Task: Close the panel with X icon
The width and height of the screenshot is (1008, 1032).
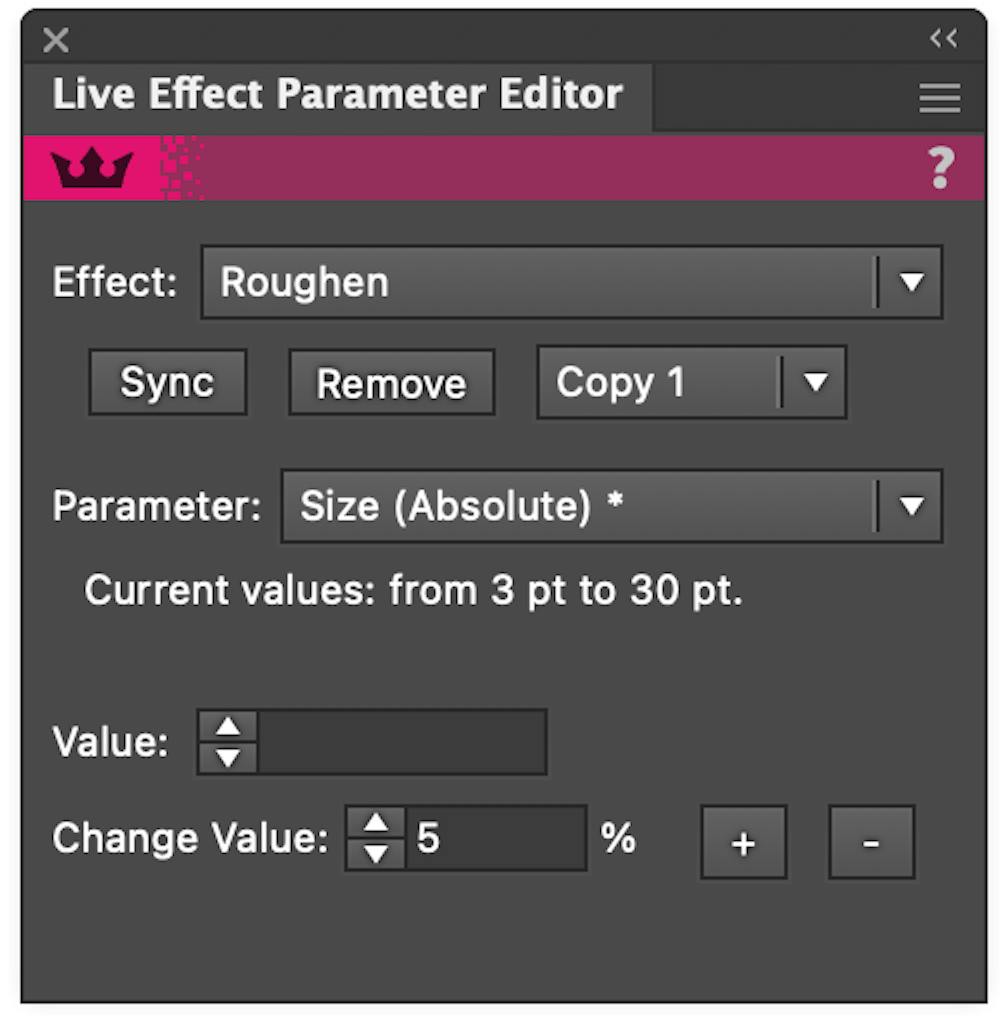Action: (56, 40)
